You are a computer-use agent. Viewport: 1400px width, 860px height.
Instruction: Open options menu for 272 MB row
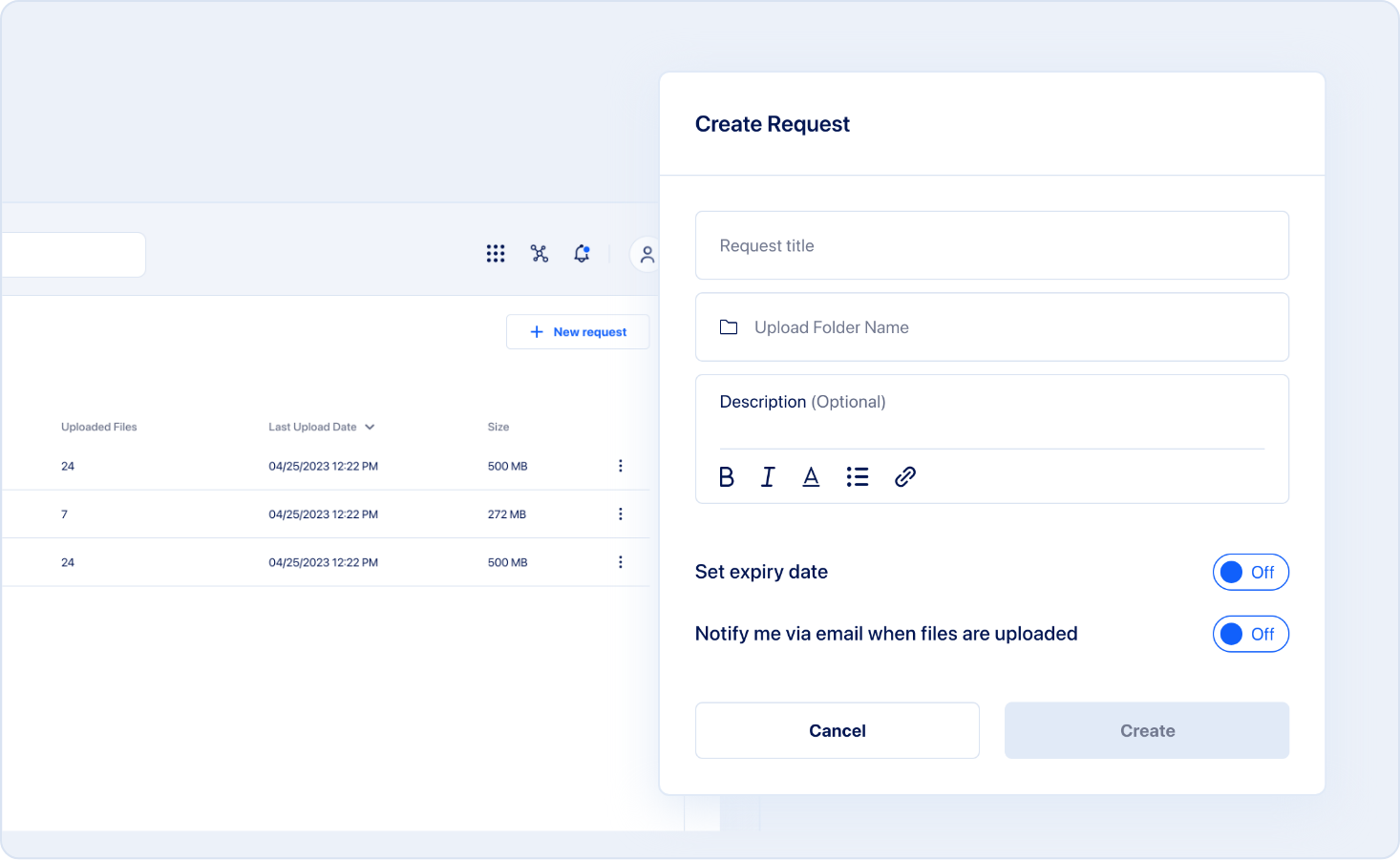click(x=620, y=514)
